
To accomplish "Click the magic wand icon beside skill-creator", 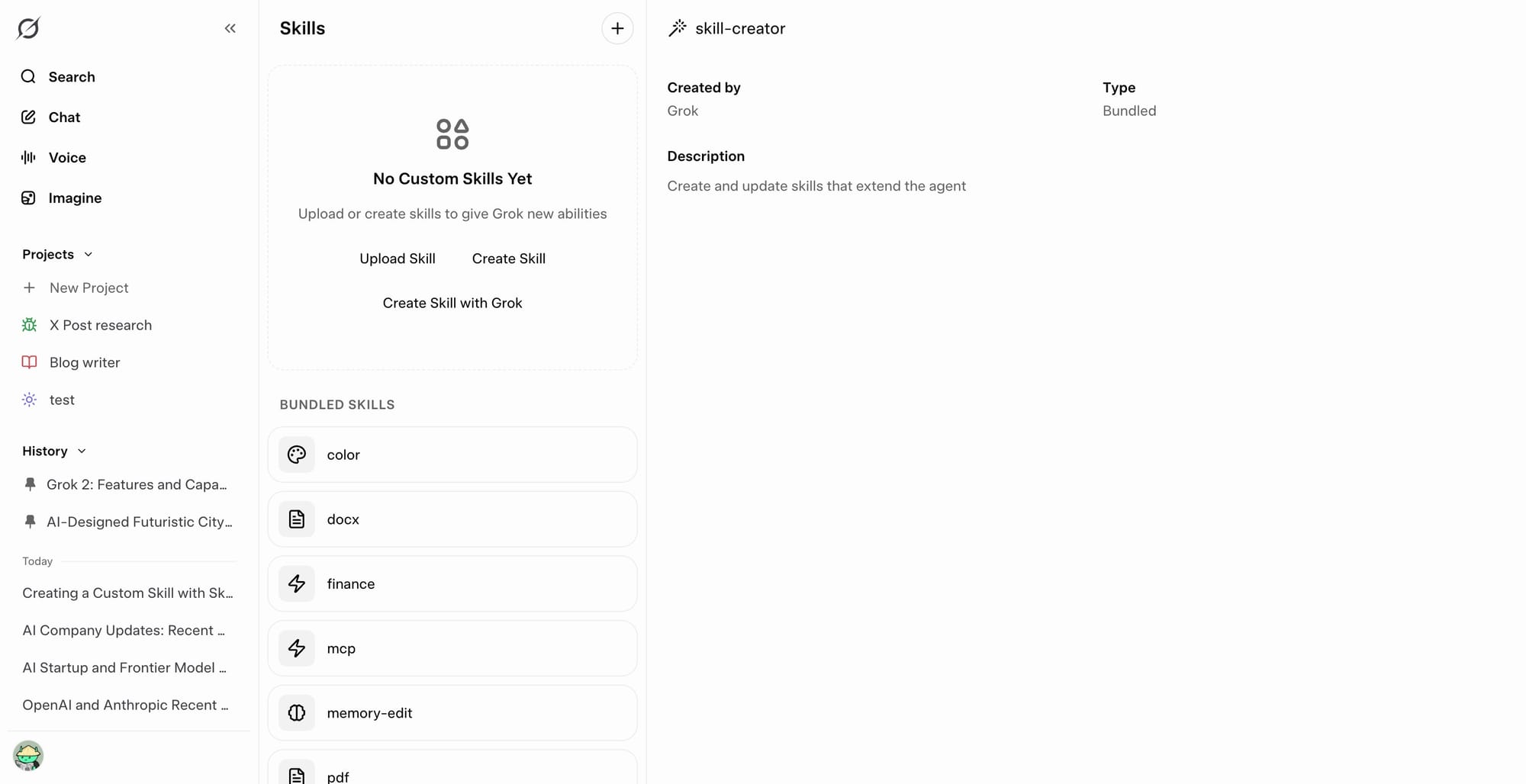I will tap(677, 28).
